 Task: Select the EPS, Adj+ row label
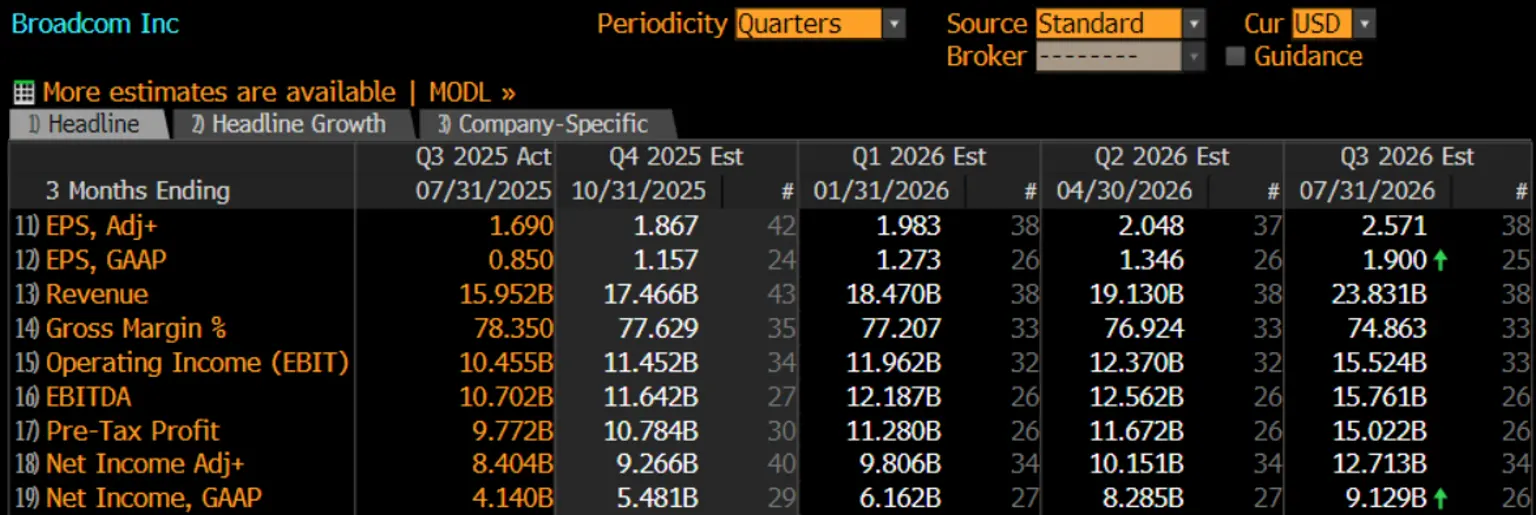click(x=102, y=226)
